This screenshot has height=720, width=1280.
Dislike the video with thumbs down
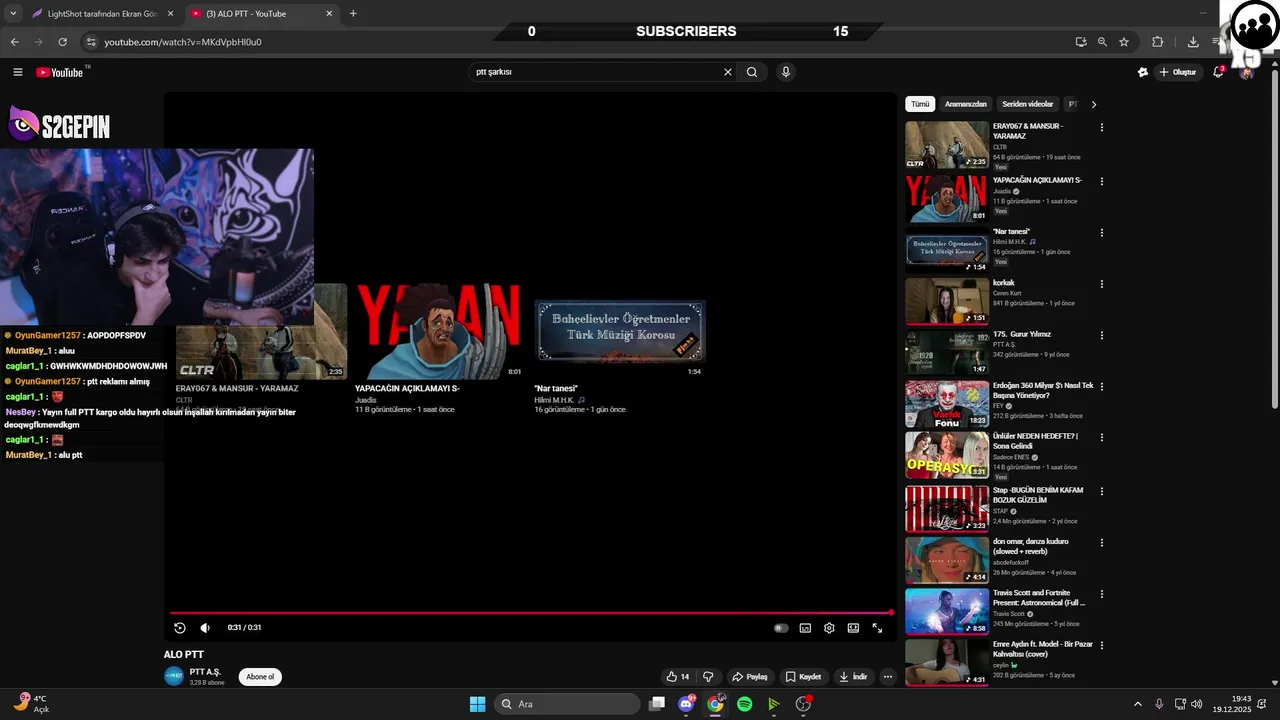pos(708,677)
